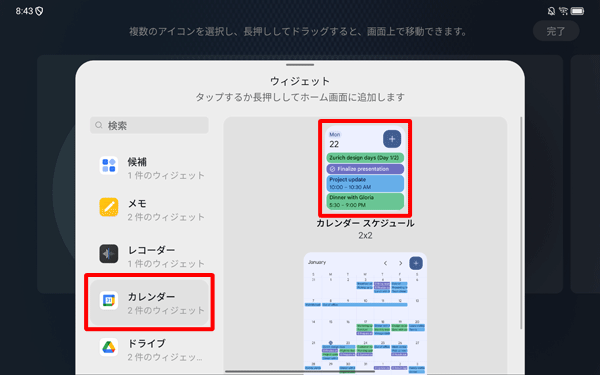Click next-month chevron in January widget
Image resolution: width=600 pixels, height=375 pixels.
coord(400,263)
